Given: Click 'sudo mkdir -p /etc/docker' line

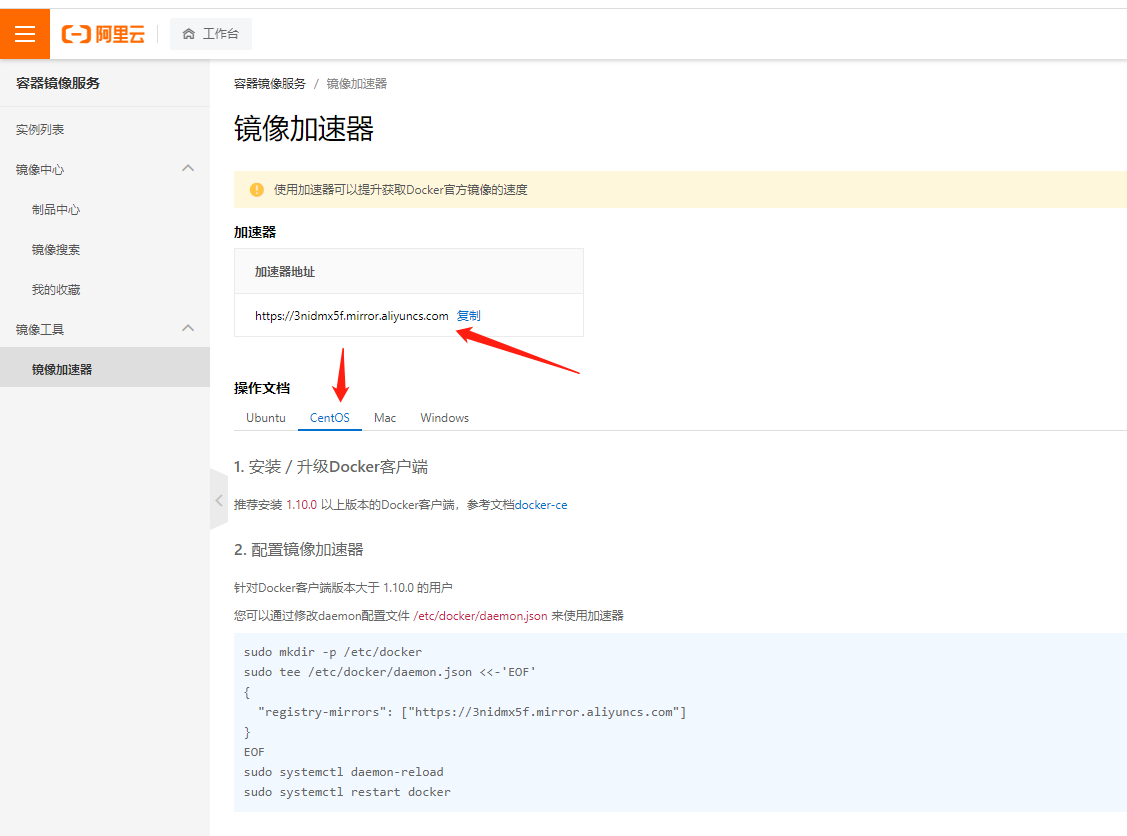Looking at the screenshot, I should [333, 652].
